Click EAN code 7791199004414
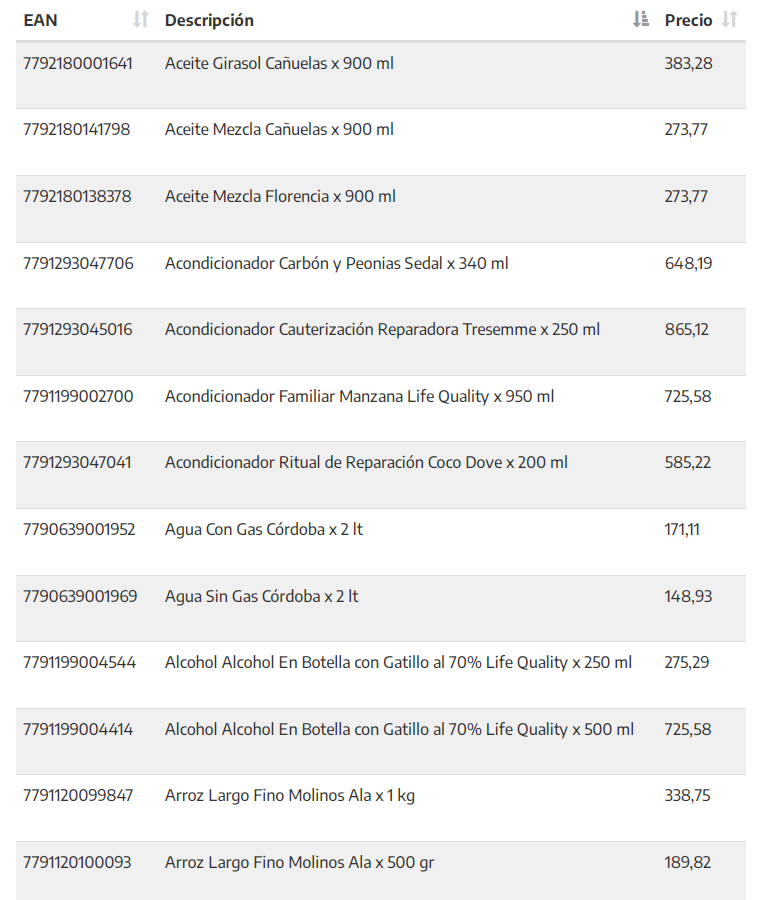Viewport: 759px width, 900px height. [x=79, y=730]
